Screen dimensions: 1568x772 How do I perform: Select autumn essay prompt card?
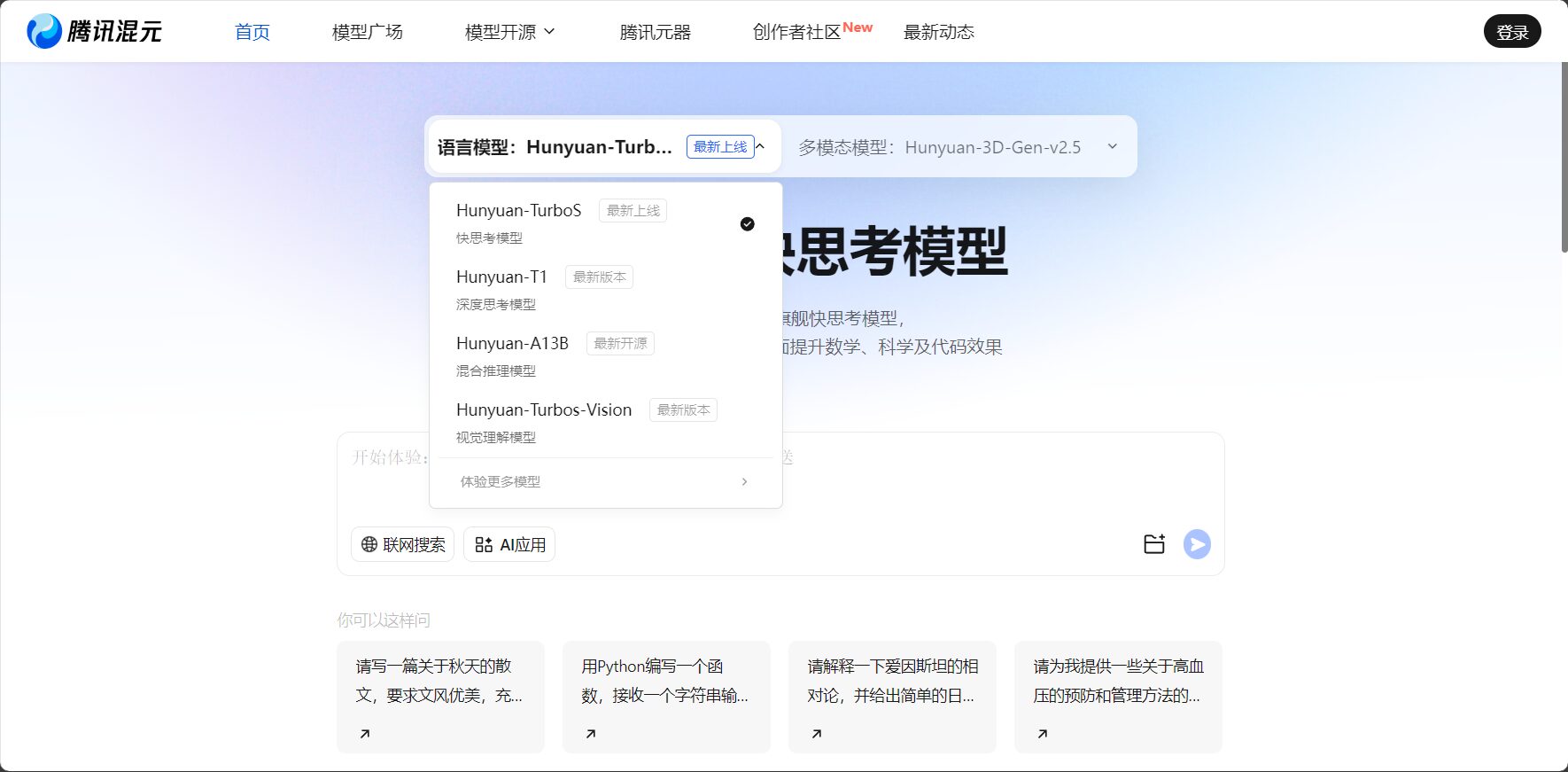pyautogui.click(x=440, y=697)
